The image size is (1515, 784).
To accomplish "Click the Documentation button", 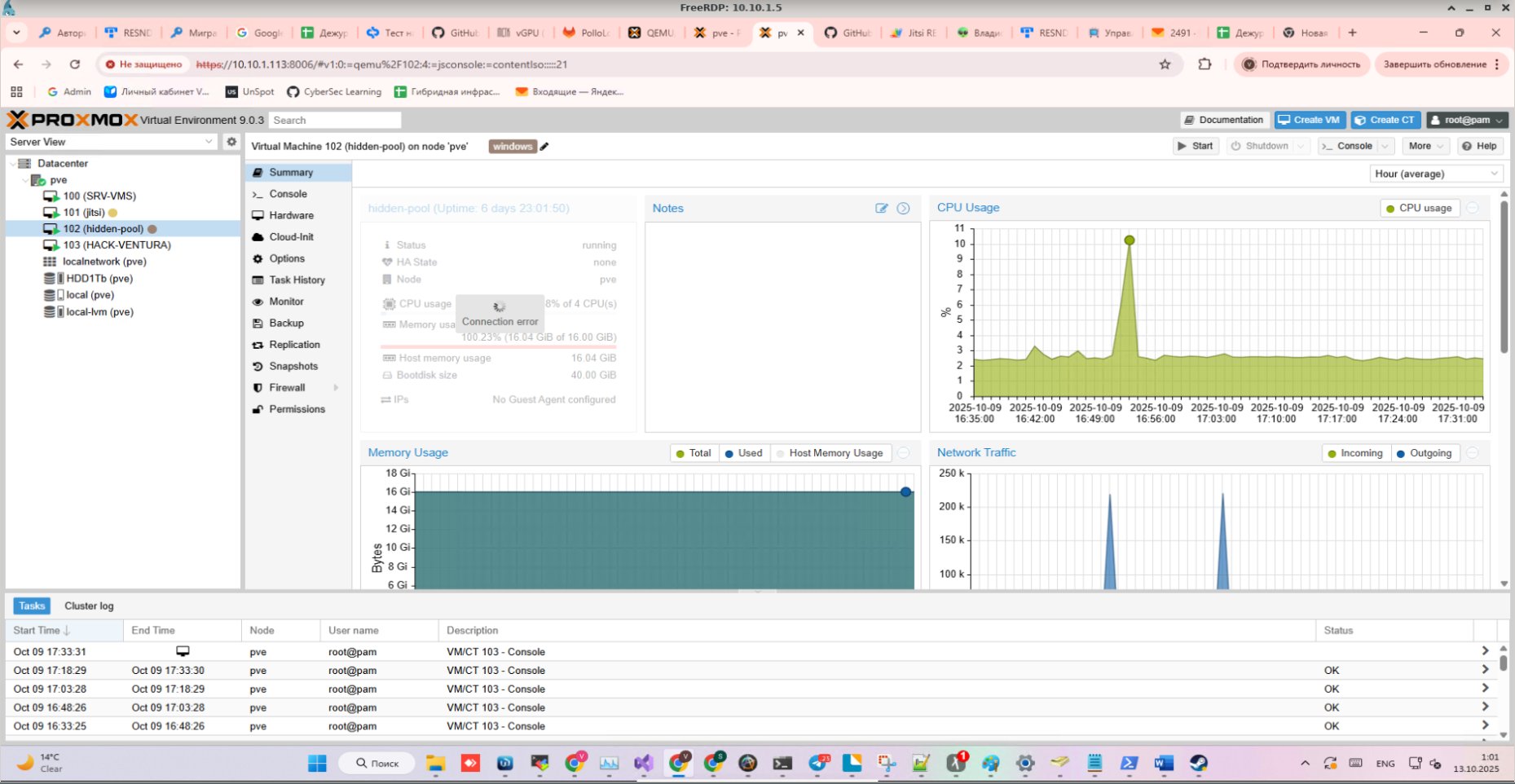I will point(1223,120).
